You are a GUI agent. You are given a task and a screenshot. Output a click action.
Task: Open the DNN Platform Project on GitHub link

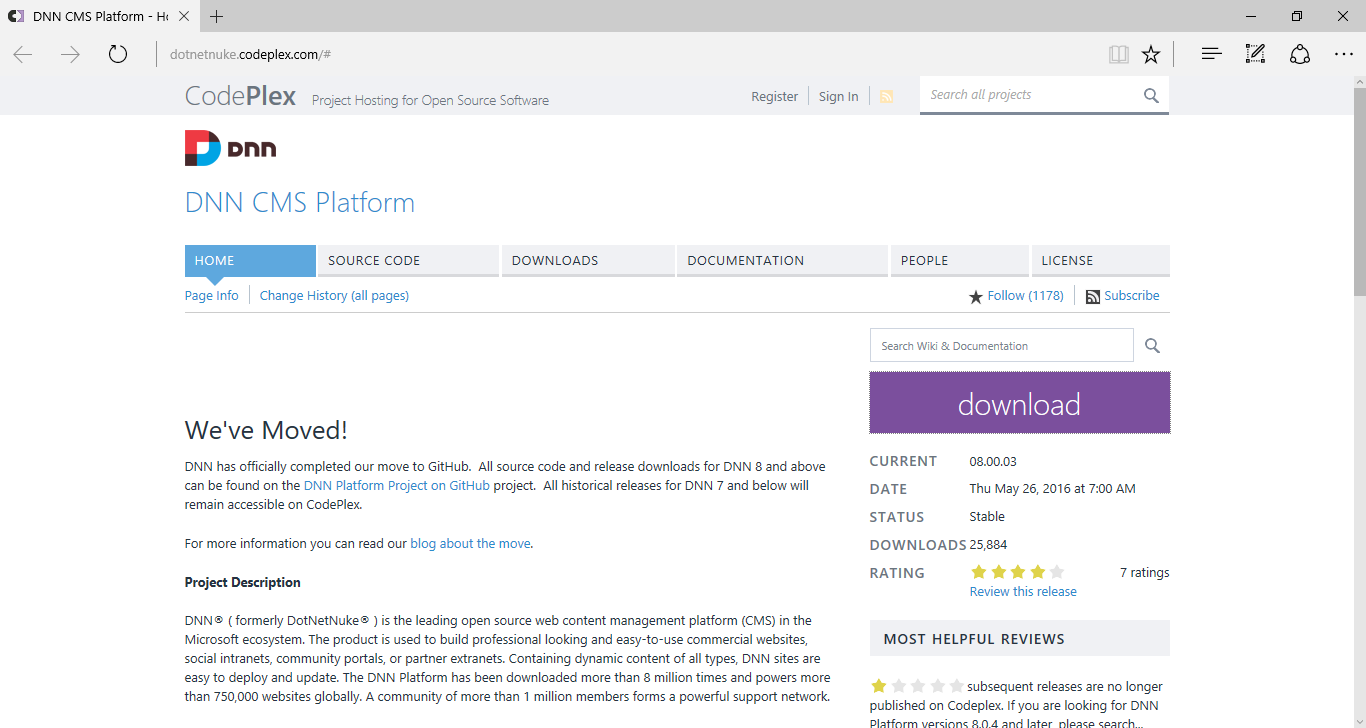tap(396, 486)
